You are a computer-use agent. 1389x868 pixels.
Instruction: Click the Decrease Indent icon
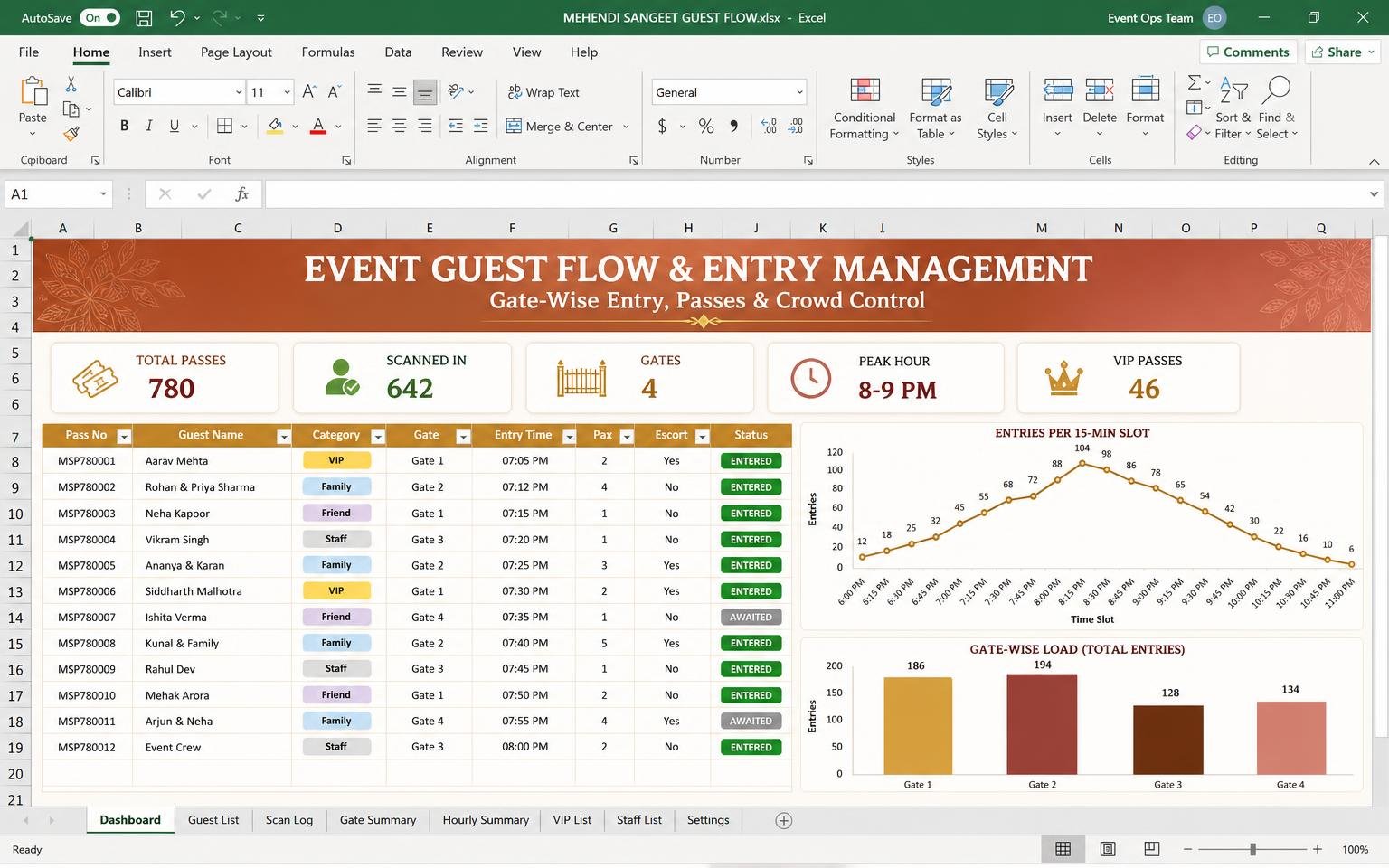(x=456, y=126)
